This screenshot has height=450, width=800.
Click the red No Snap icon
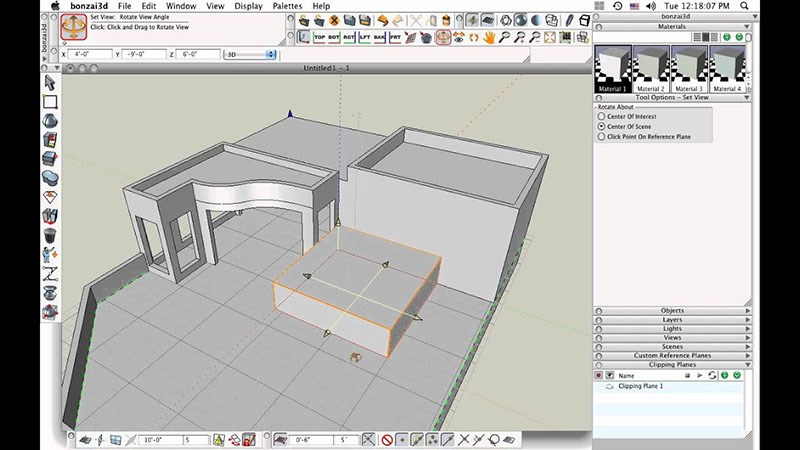pyautogui.click(x=387, y=440)
